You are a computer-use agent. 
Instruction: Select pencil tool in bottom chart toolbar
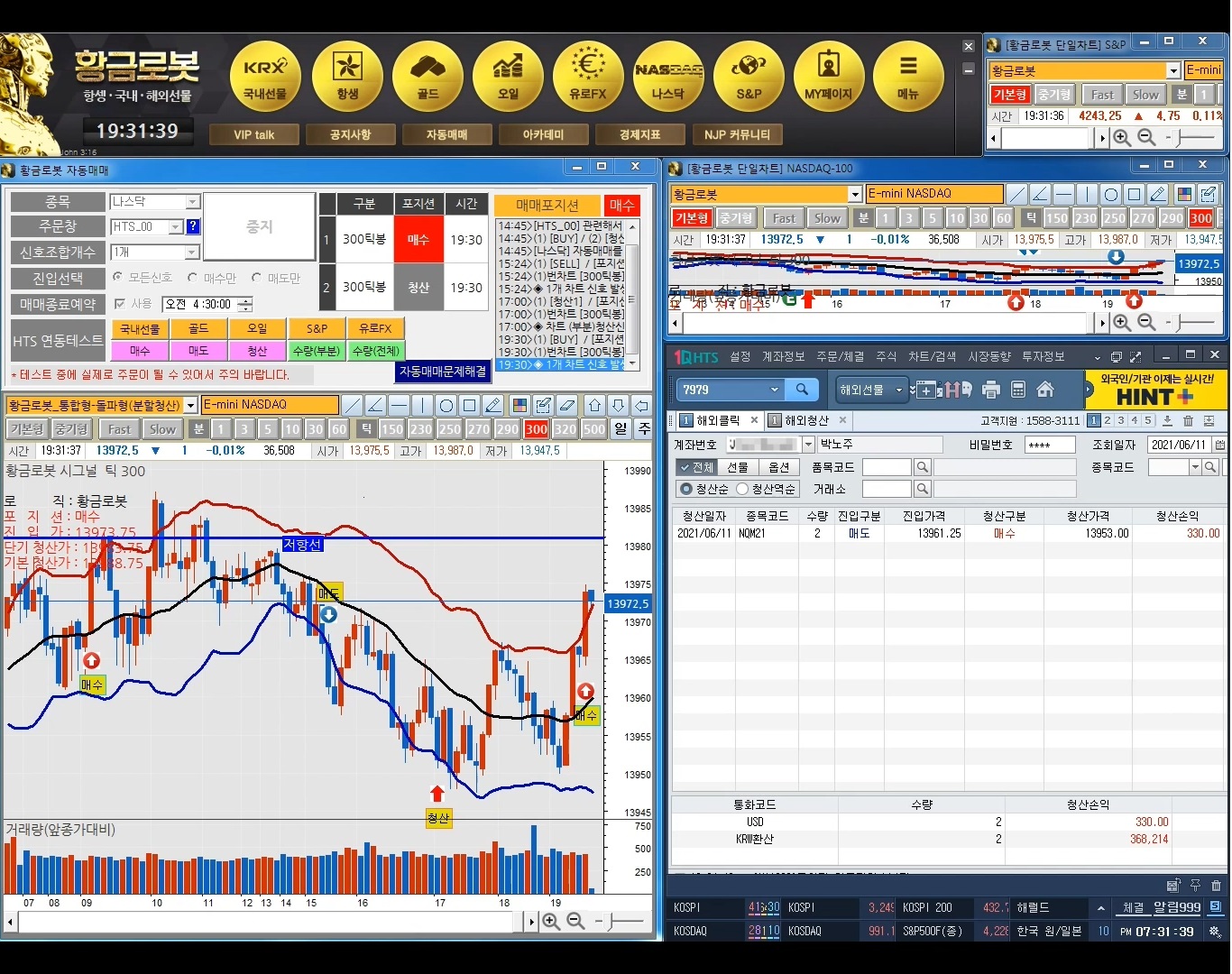(492, 405)
